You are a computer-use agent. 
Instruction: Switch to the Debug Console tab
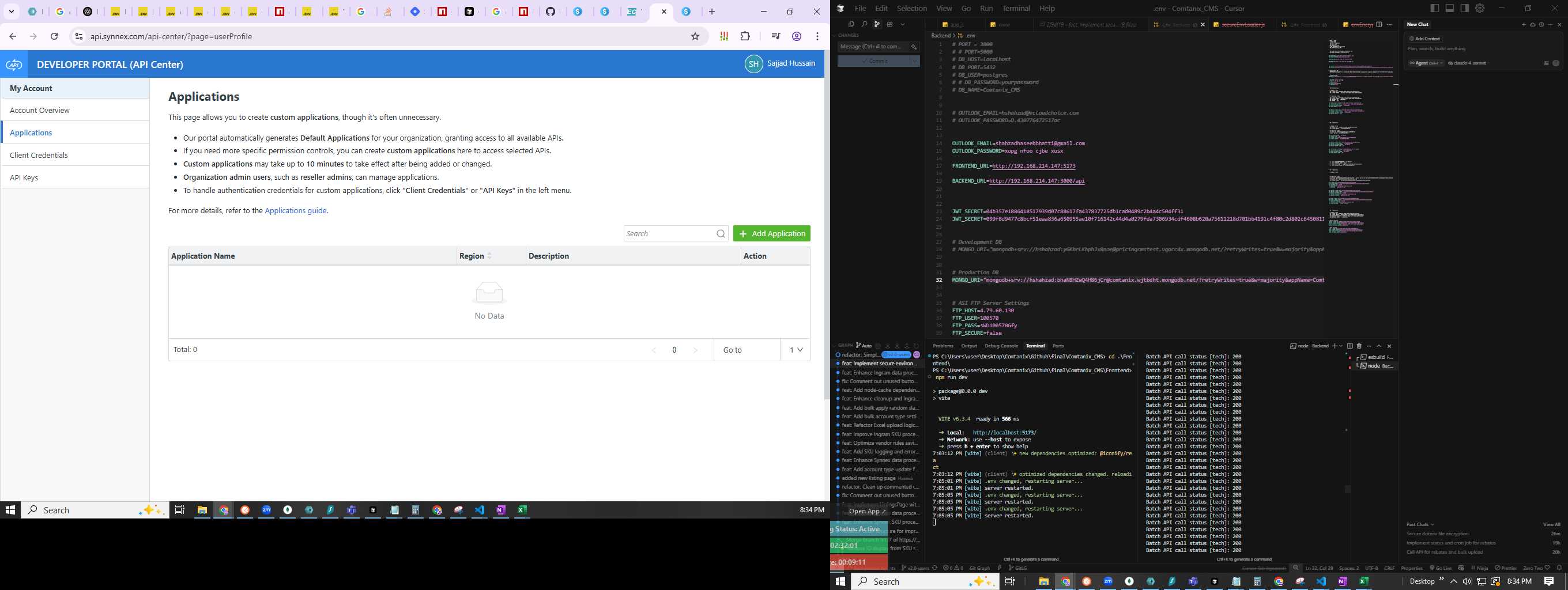1001,346
